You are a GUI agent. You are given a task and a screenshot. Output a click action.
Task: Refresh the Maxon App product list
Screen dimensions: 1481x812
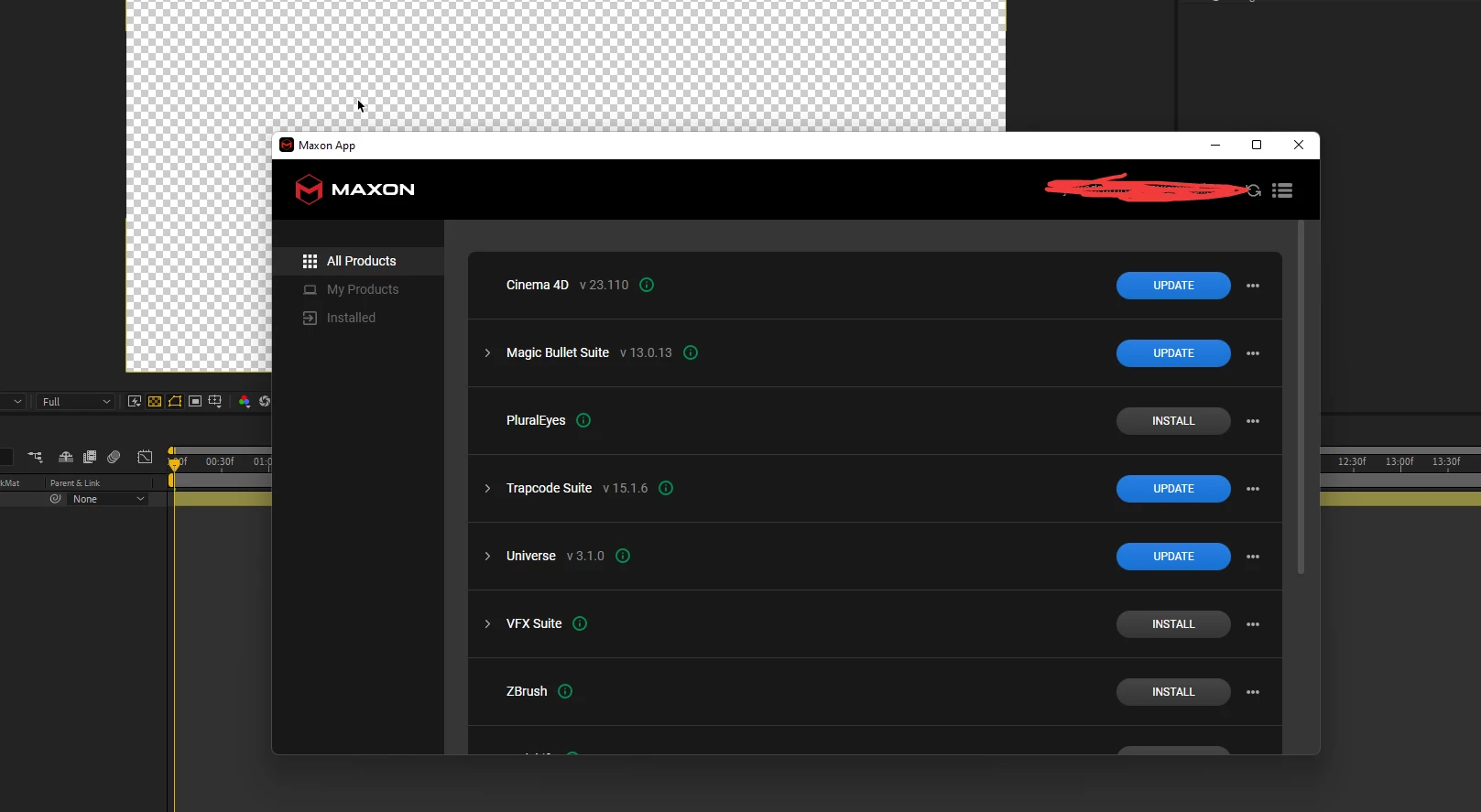pos(1254,190)
